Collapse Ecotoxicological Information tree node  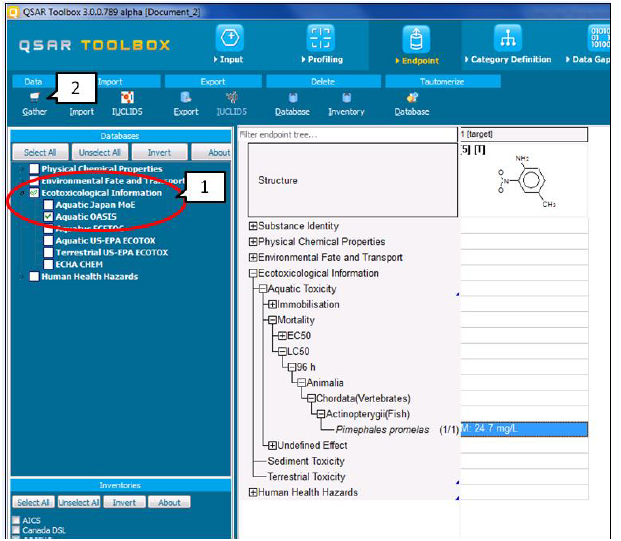click(253, 273)
